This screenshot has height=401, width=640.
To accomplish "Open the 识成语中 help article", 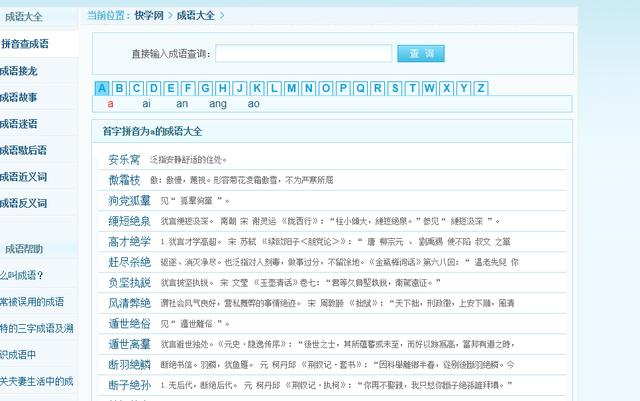I will pyautogui.click(x=18, y=355).
